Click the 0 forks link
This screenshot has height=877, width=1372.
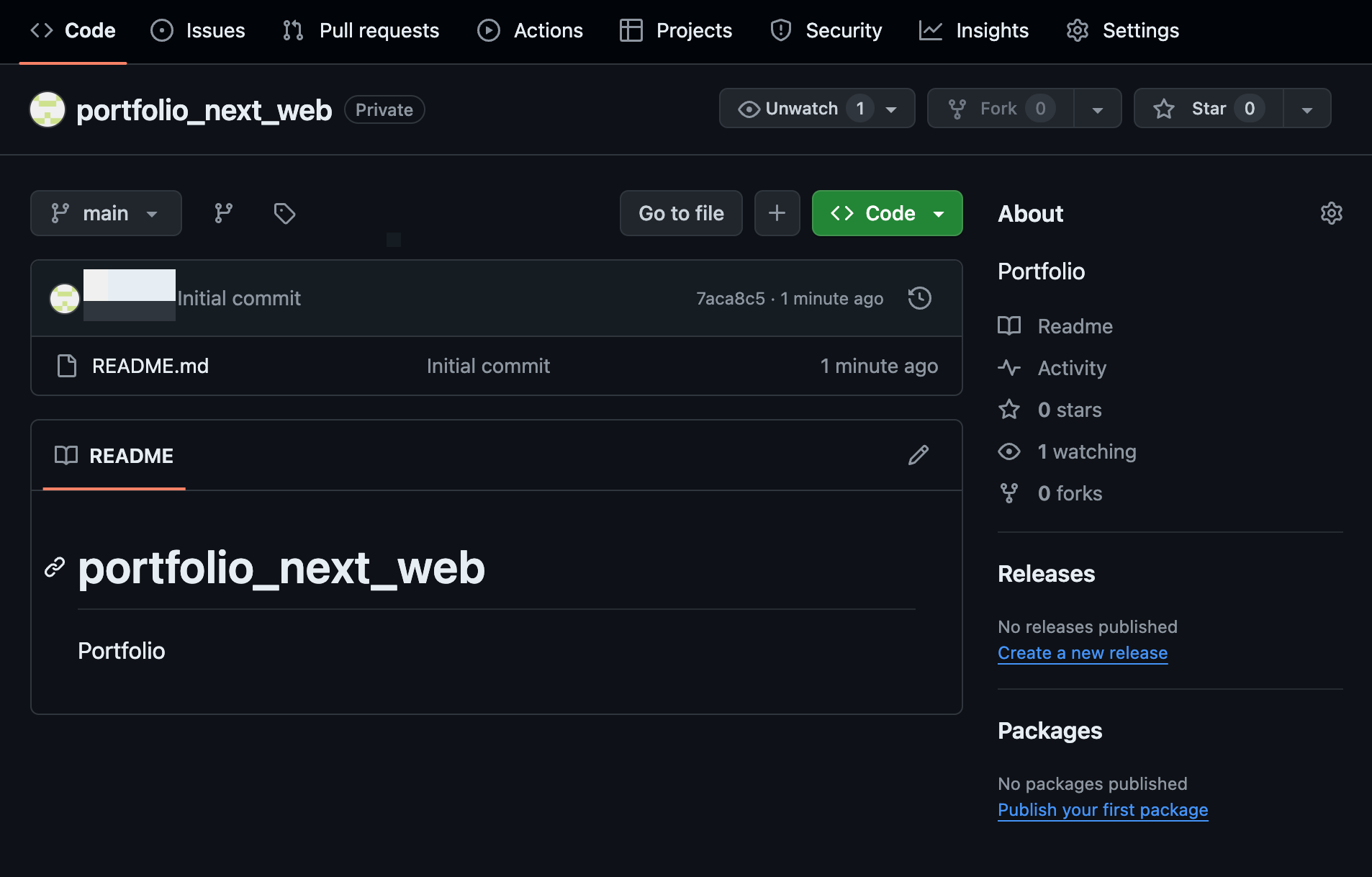1050,493
